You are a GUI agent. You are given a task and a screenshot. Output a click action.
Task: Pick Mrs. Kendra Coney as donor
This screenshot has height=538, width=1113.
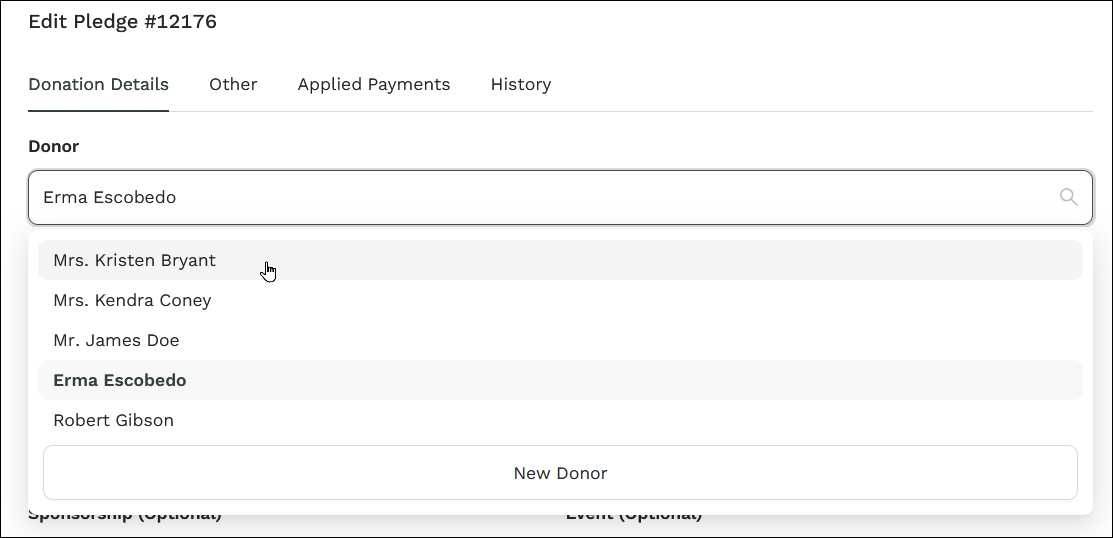(x=132, y=300)
